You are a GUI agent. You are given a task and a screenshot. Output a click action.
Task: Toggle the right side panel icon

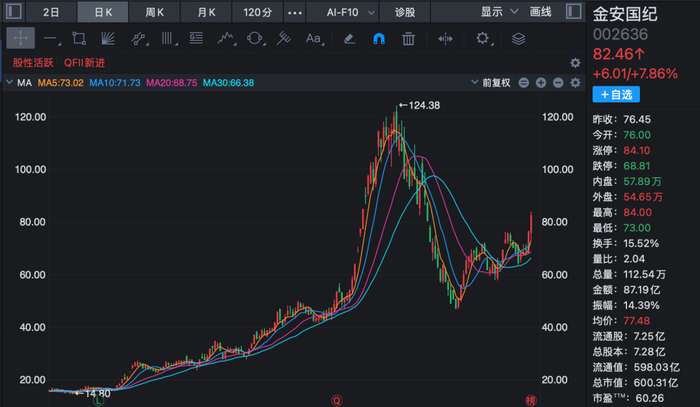click(574, 12)
